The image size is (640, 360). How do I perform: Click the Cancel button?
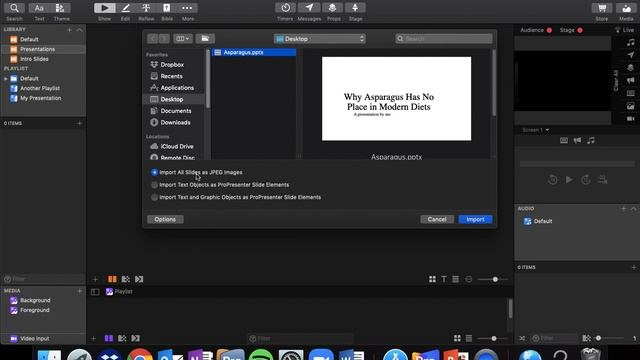(x=437, y=219)
